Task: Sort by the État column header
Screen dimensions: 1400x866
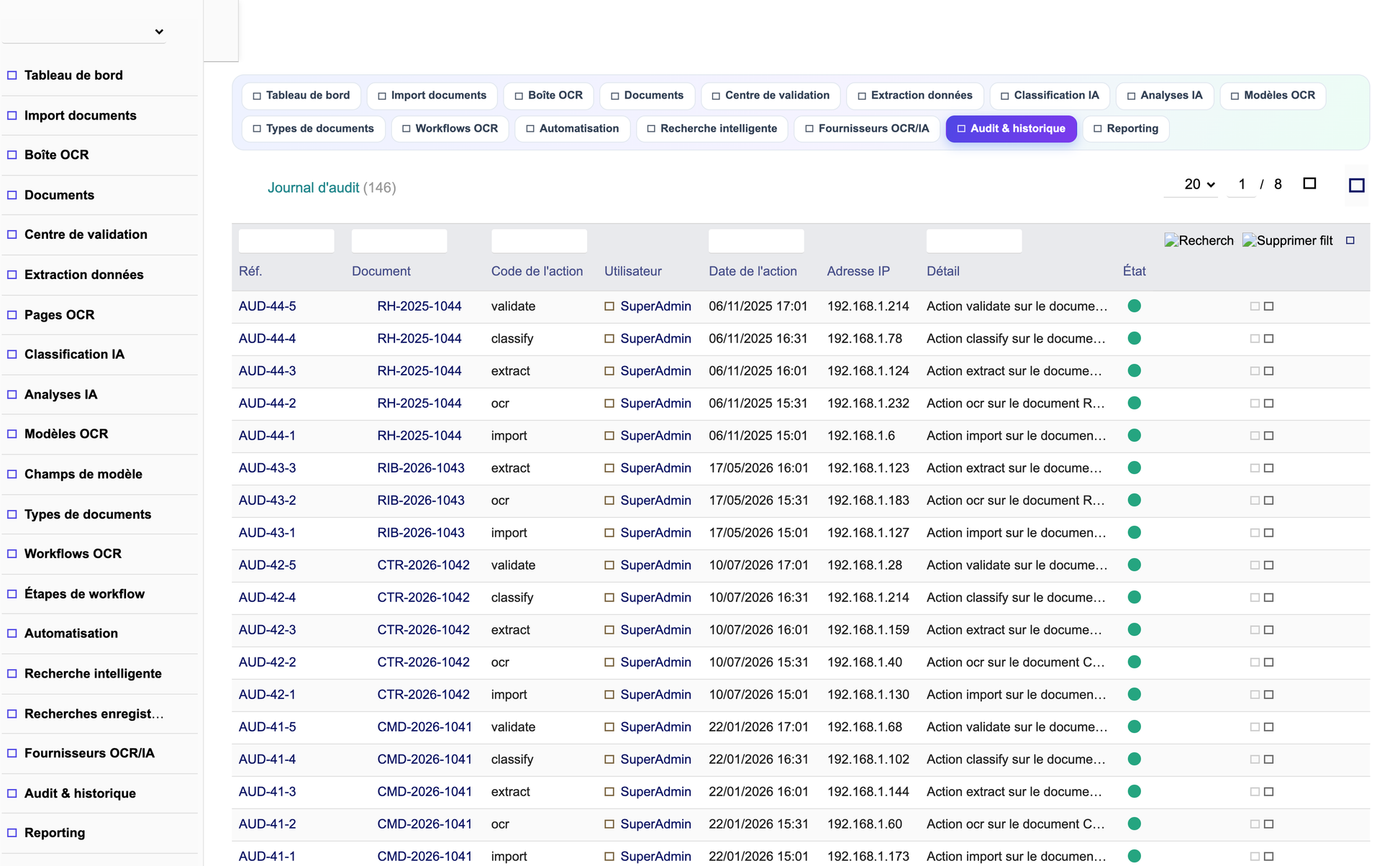Action: click(1134, 271)
